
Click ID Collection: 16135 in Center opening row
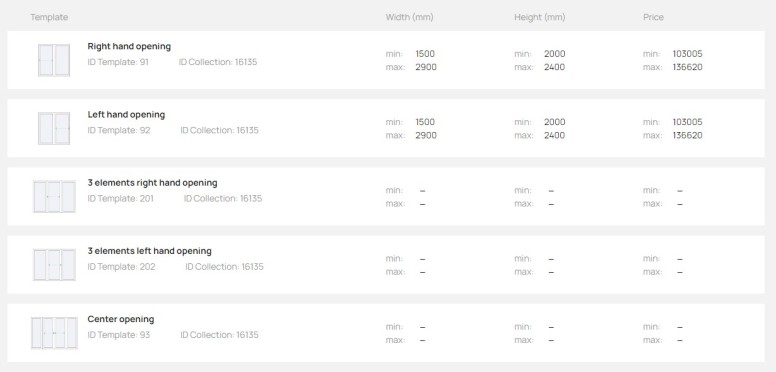coord(219,335)
